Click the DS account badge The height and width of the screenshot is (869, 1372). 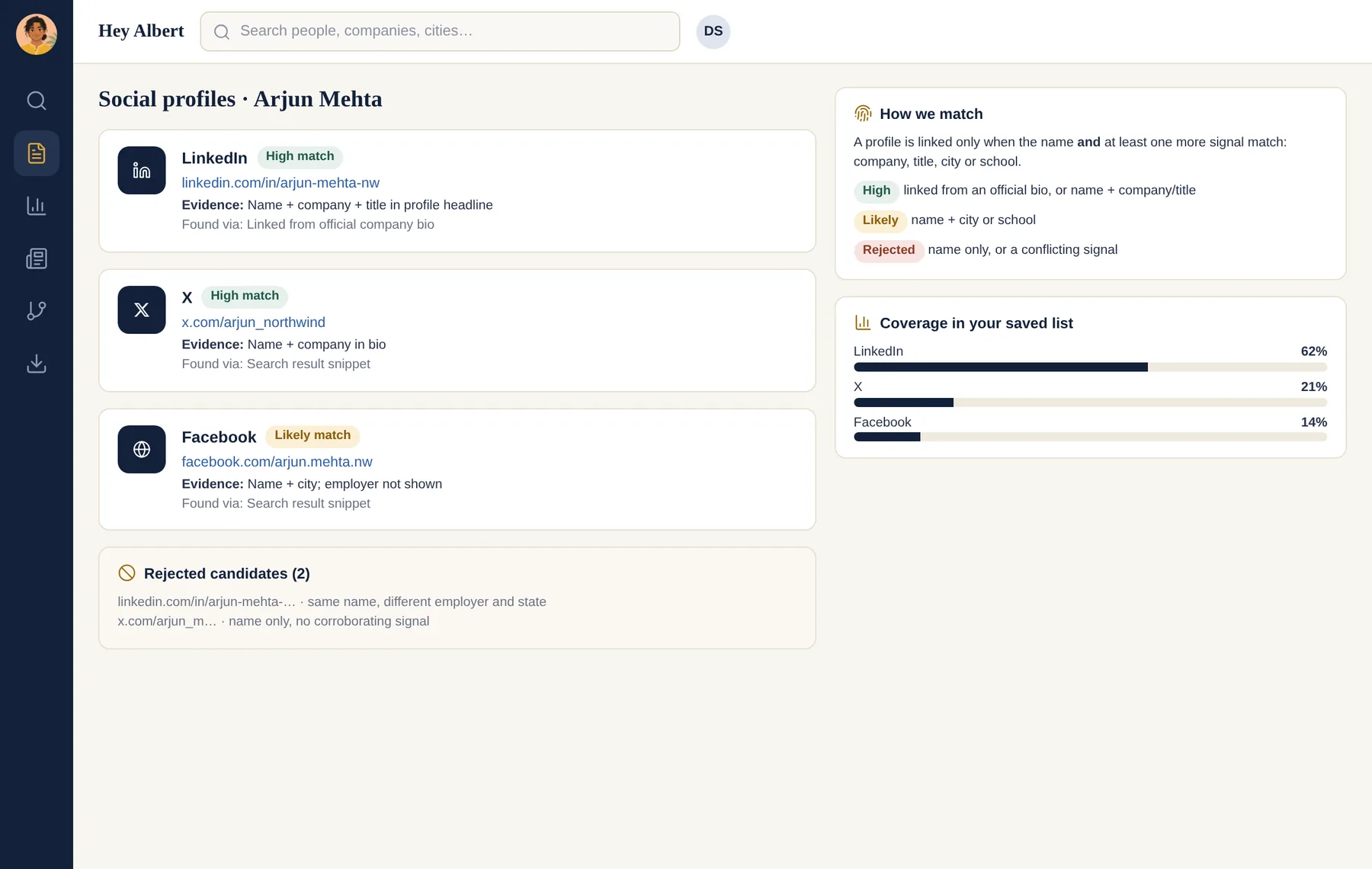(x=713, y=31)
